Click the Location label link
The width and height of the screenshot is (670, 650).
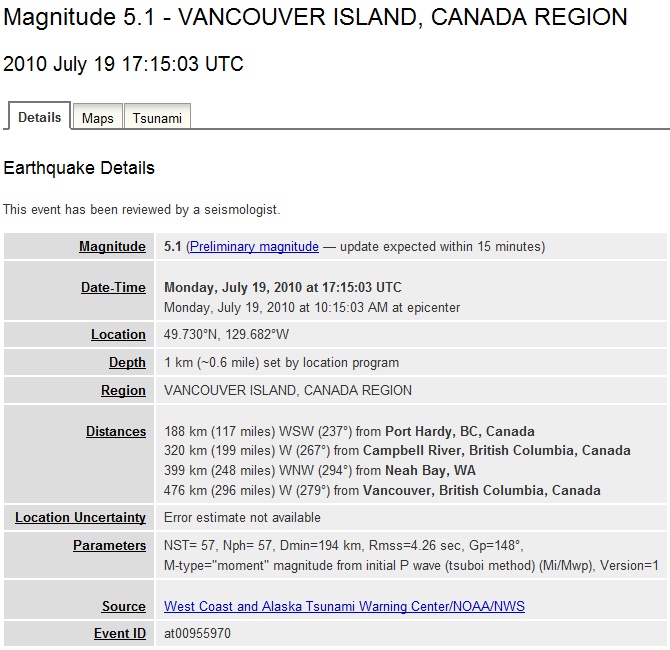(118, 335)
